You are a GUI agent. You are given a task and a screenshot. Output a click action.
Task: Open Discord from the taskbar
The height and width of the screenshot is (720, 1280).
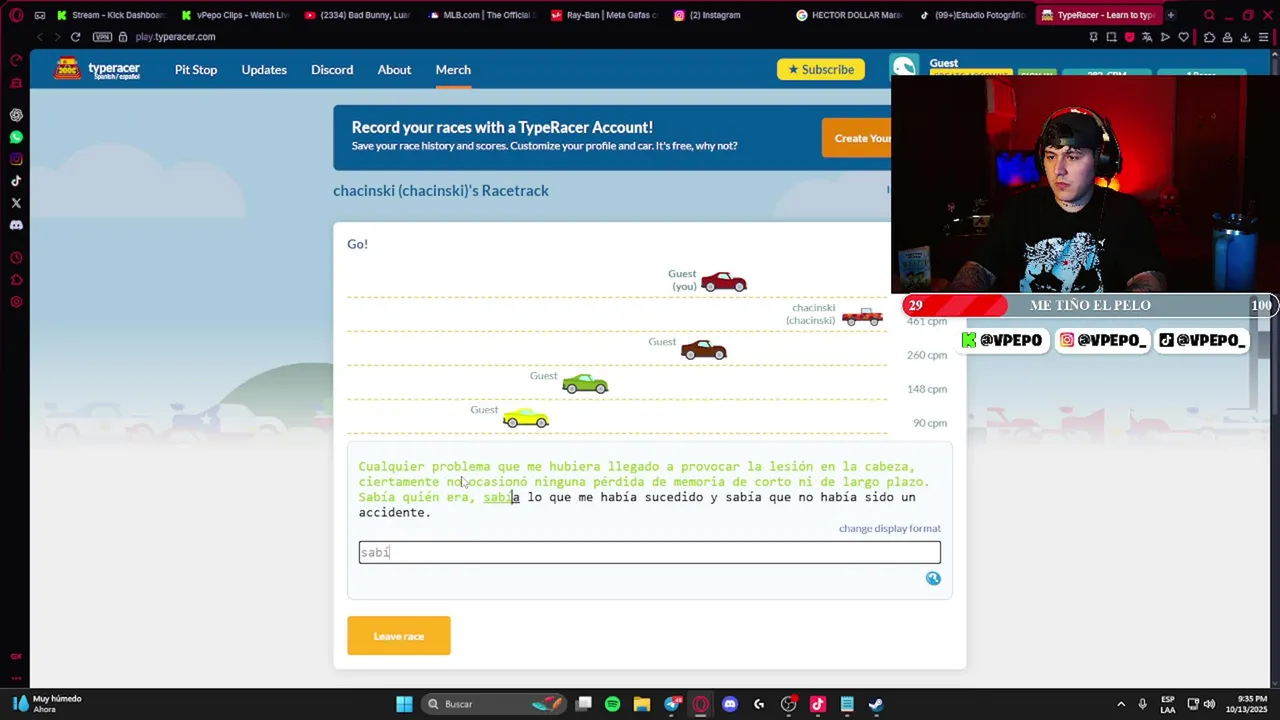click(730, 704)
